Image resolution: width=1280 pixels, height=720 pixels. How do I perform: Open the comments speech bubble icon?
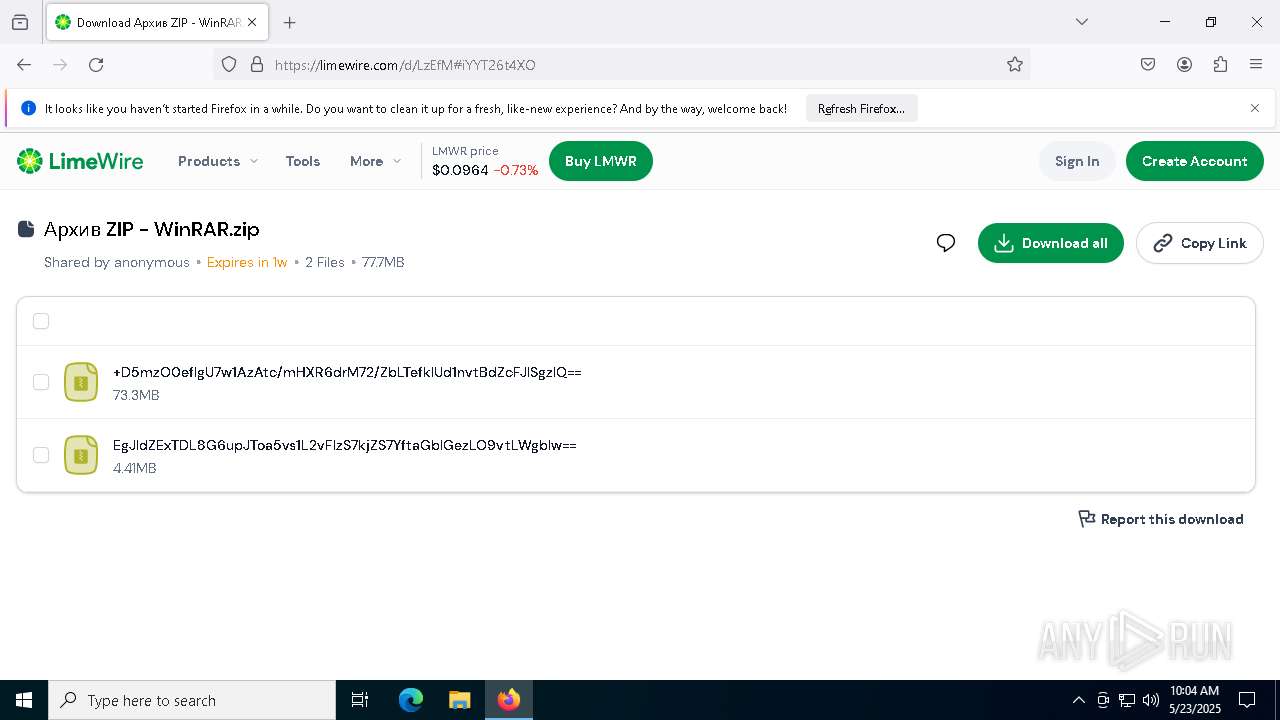pos(946,243)
